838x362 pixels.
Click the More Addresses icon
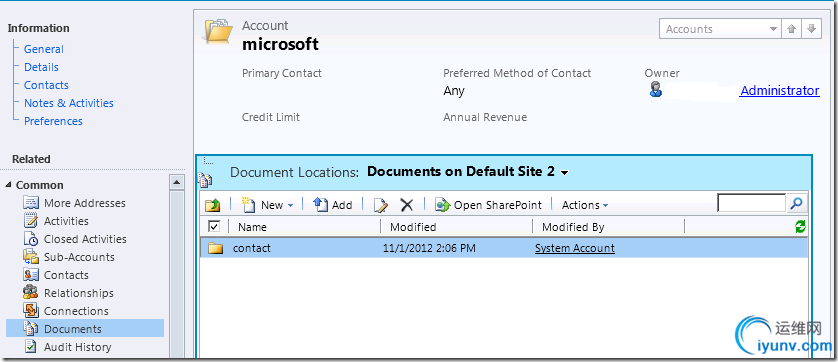click(x=31, y=203)
